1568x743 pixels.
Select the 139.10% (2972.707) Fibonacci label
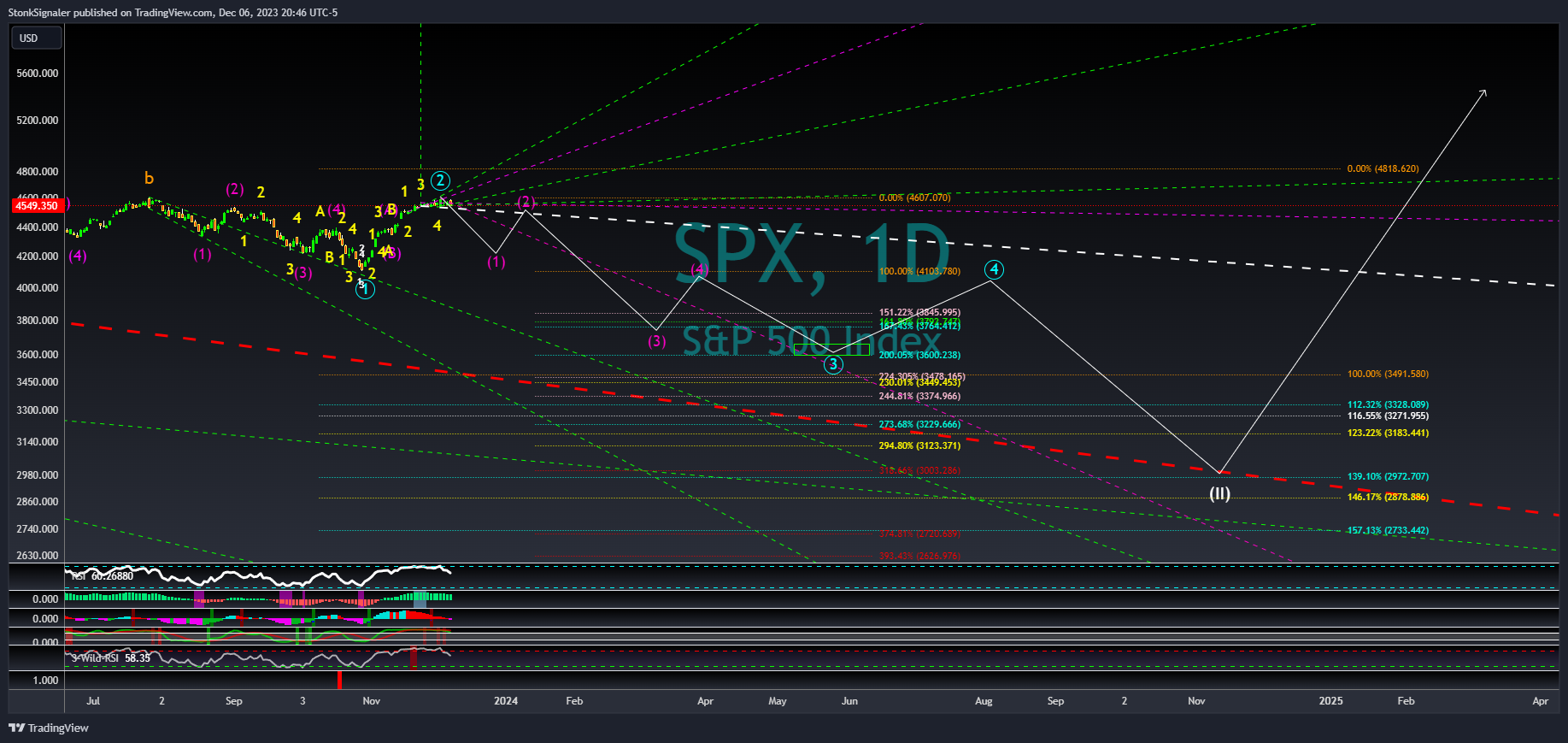click(1388, 477)
